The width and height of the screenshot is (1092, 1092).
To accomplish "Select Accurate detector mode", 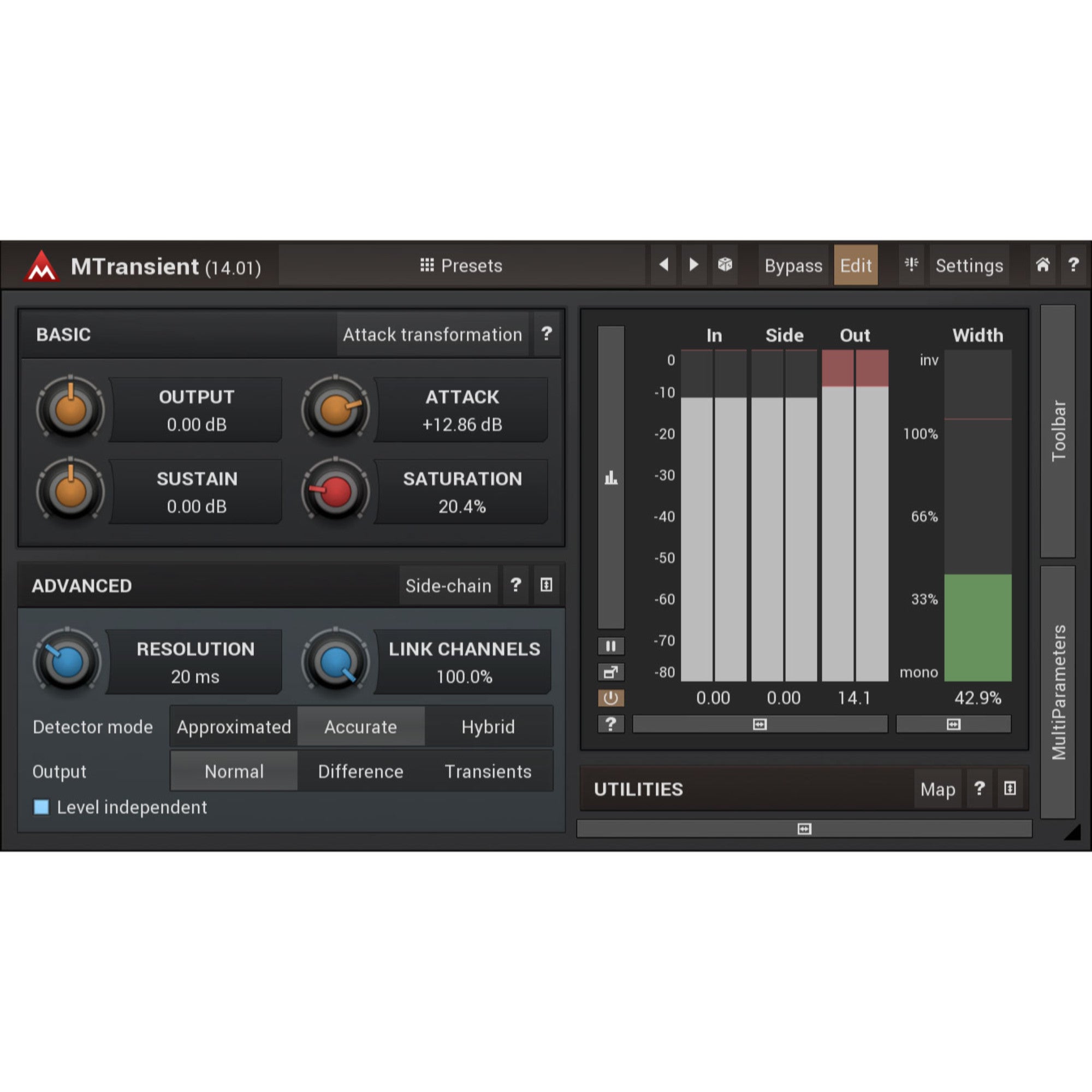I will 360,726.
